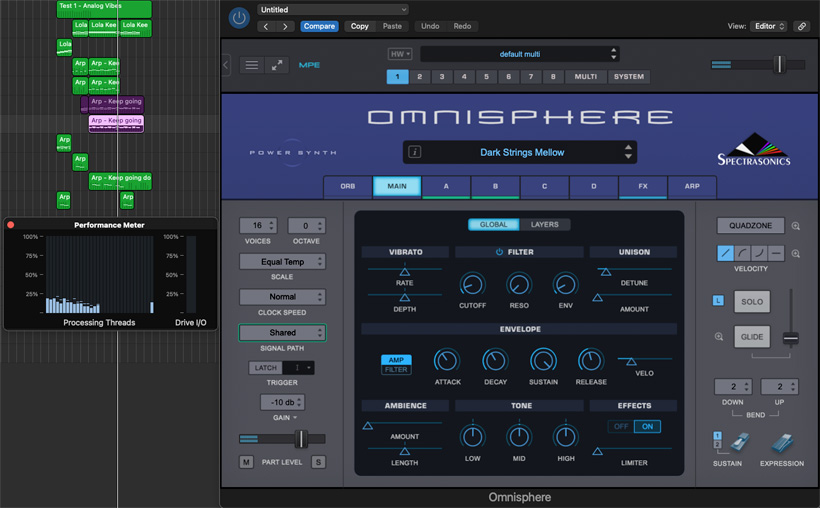Switch to the FX tab
The image size is (820, 508).
[x=643, y=186]
